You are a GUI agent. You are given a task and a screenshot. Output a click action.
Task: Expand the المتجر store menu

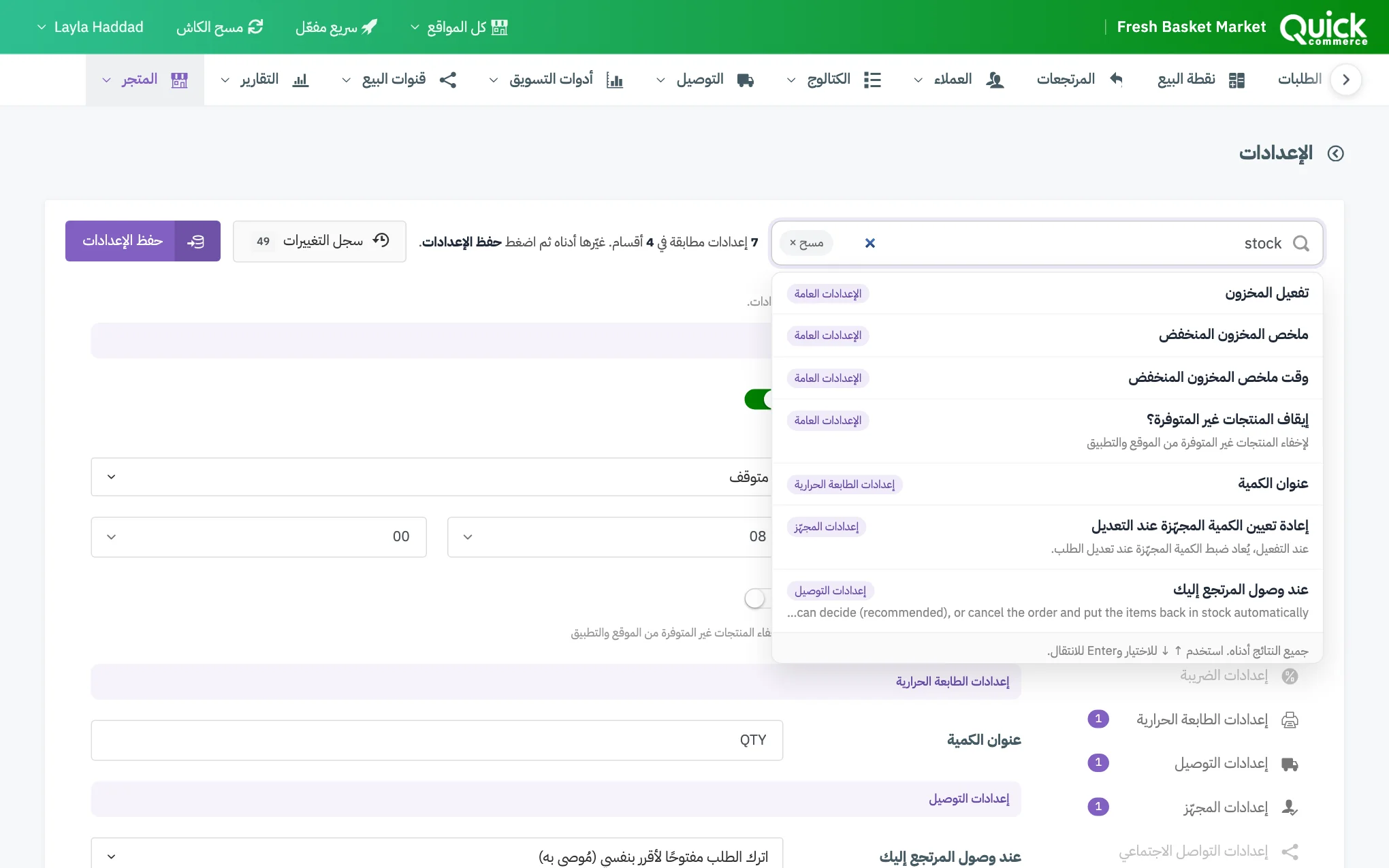pyautogui.click(x=145, y=80)
